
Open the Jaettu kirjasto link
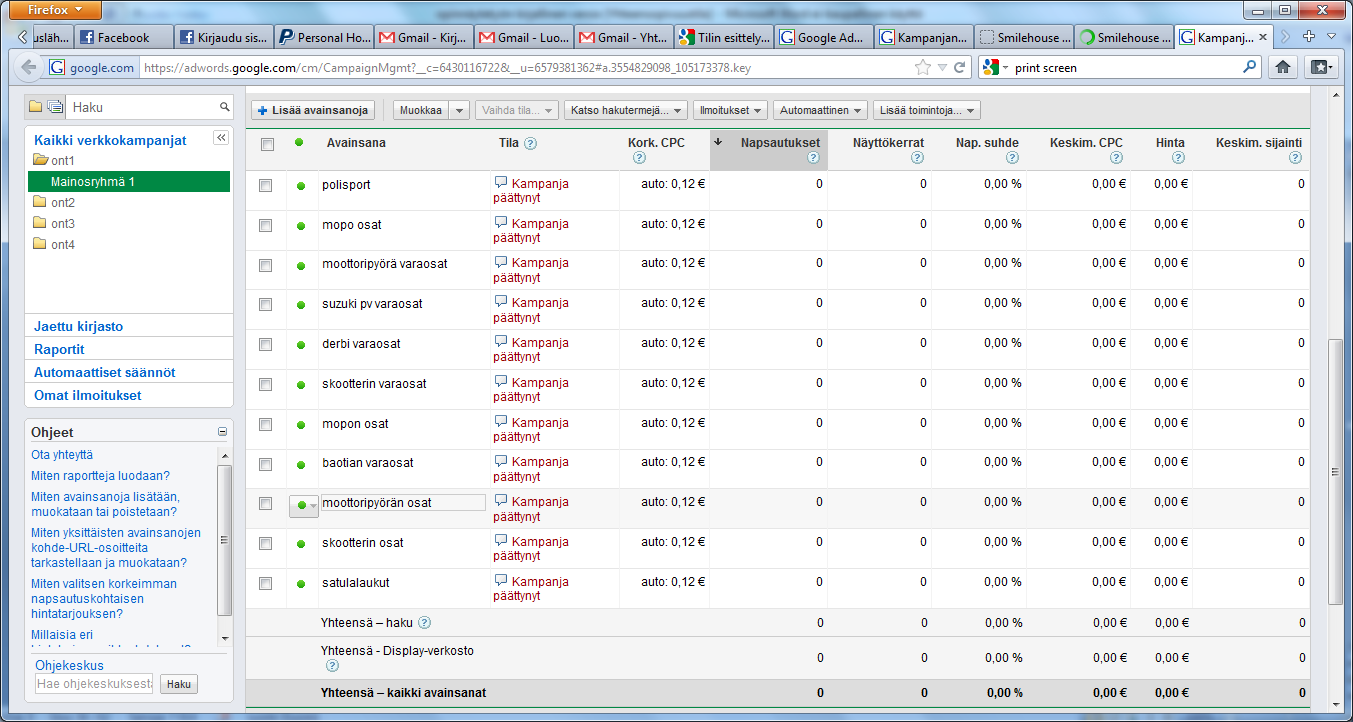[x=79, y=327]
